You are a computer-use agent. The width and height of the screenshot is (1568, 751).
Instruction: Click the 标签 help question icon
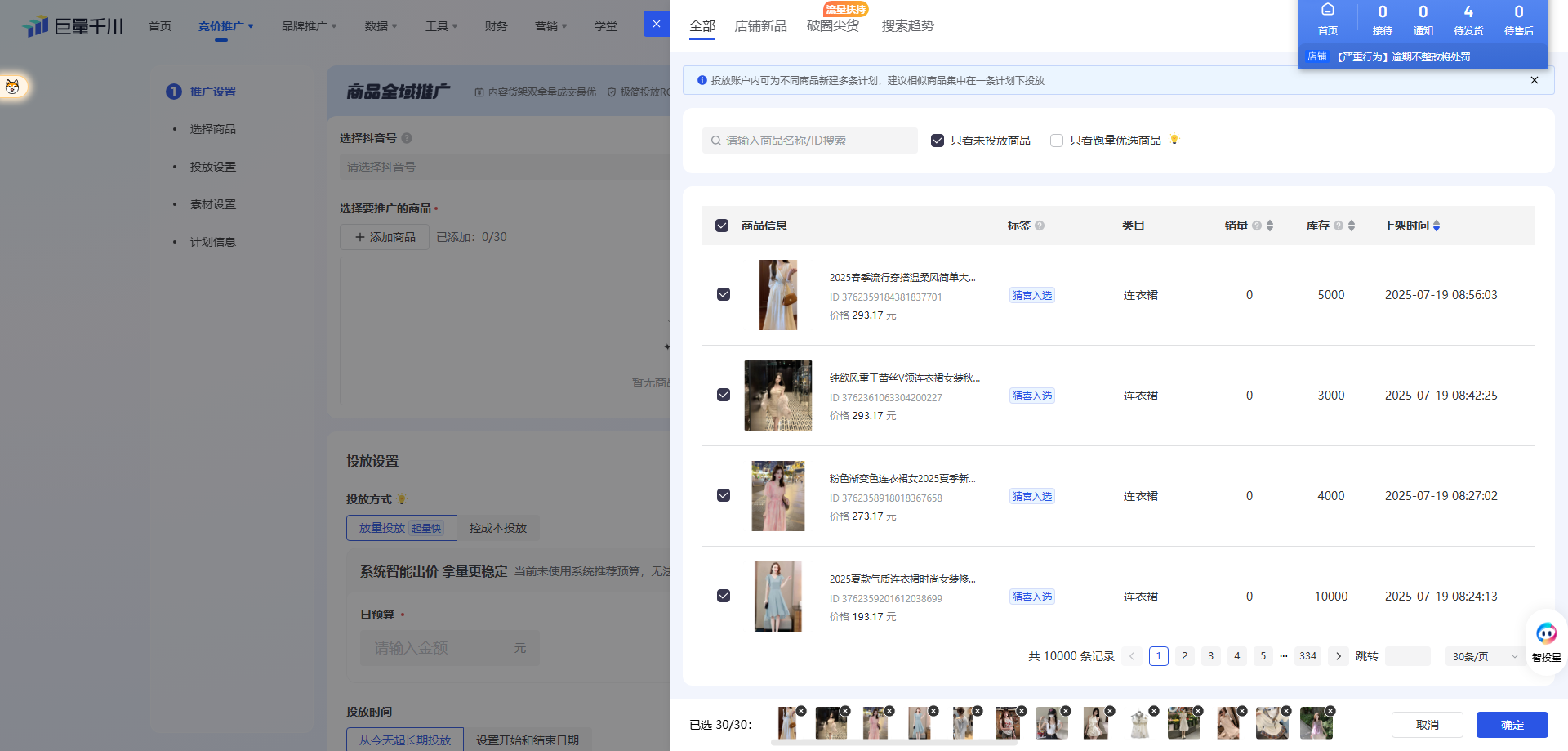1040,226
